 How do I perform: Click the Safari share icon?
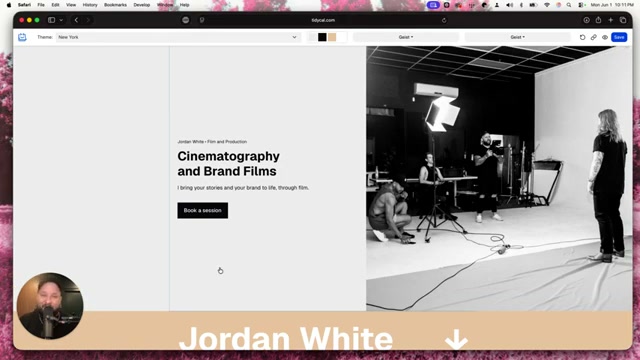(x=598, y=20)
